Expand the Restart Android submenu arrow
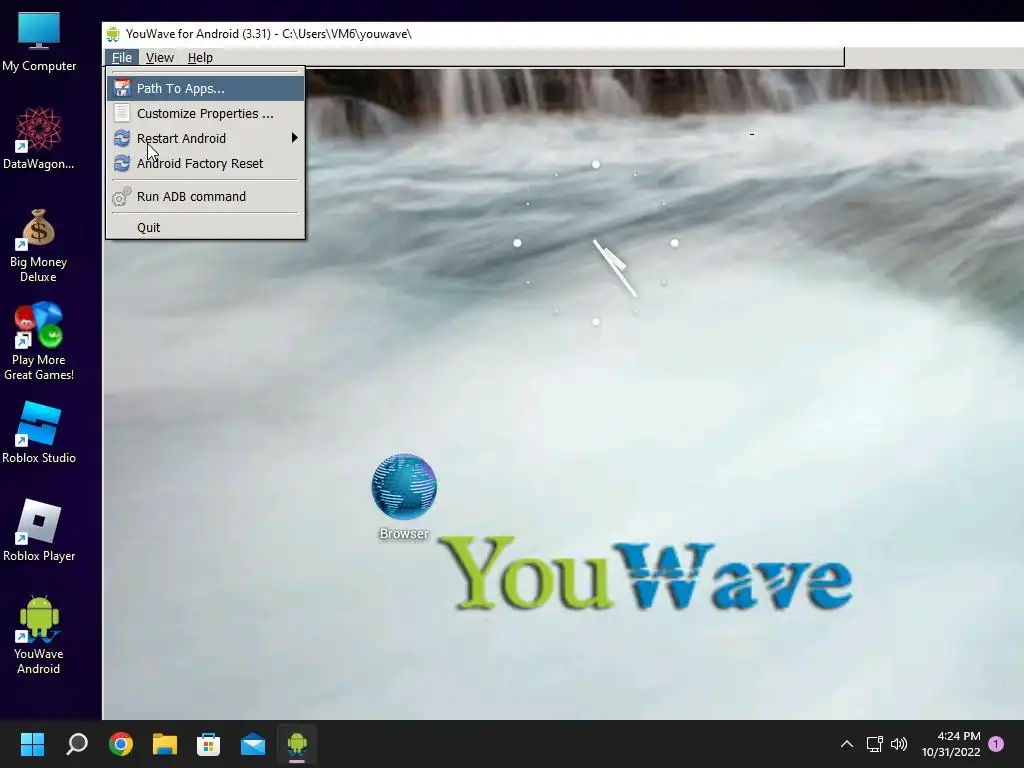 pos(295,138)
